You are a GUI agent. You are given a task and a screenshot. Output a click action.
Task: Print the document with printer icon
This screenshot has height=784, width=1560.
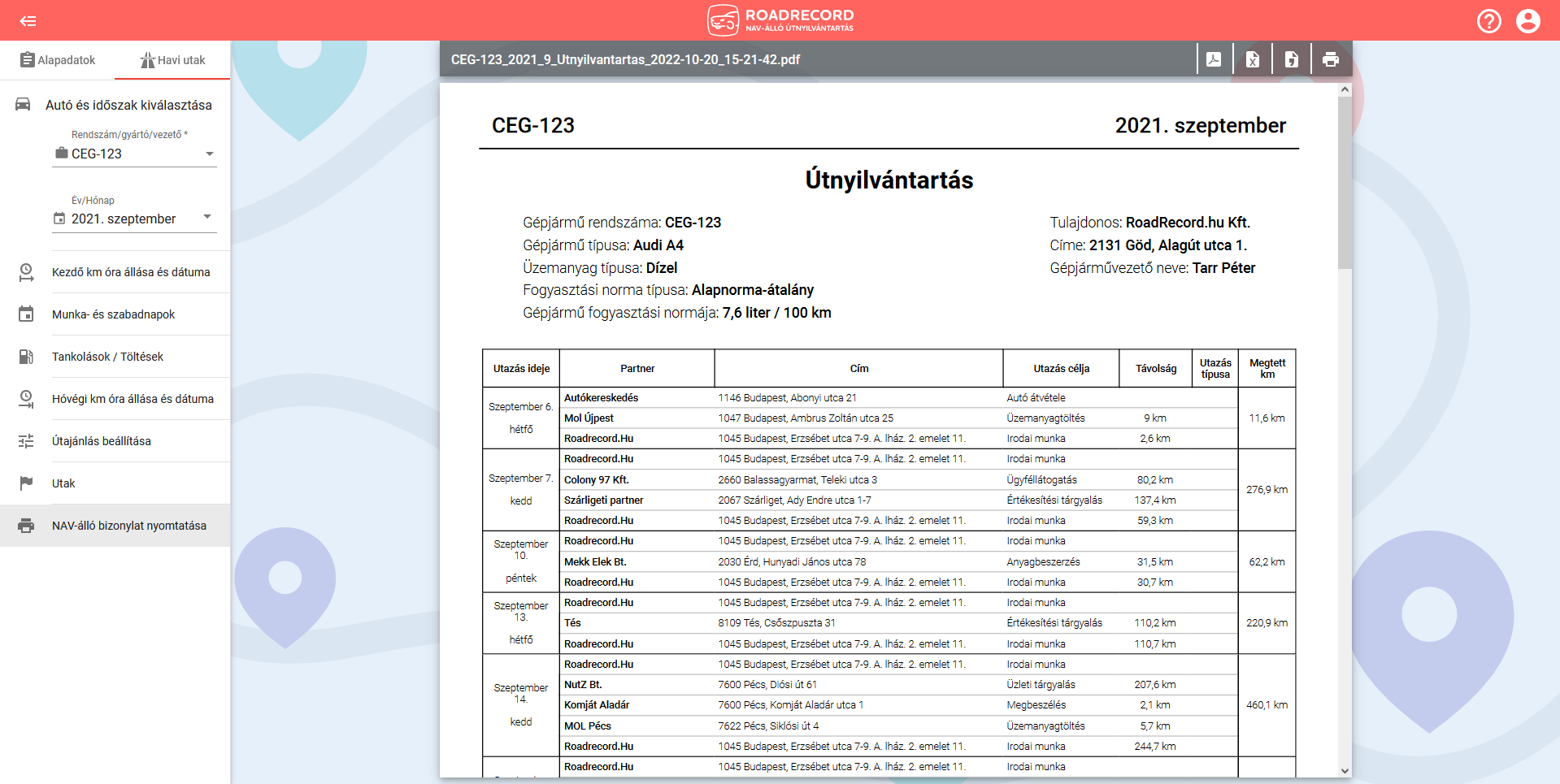tap(1331, 59)
